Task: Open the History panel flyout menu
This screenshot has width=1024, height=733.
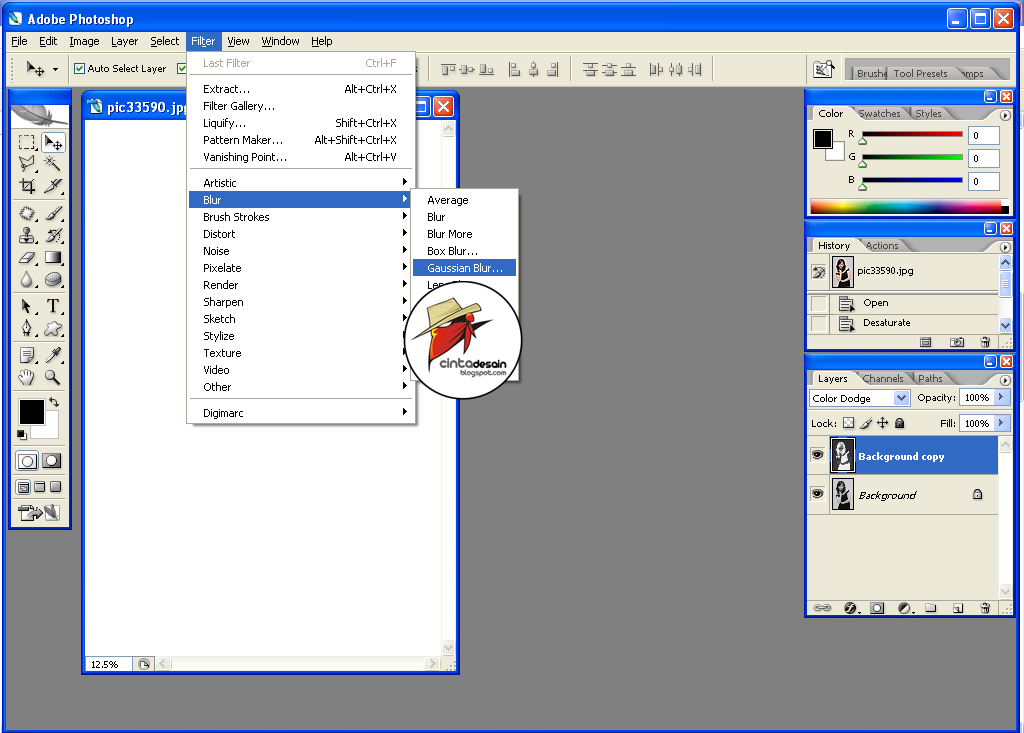Action: point(1005,248)
